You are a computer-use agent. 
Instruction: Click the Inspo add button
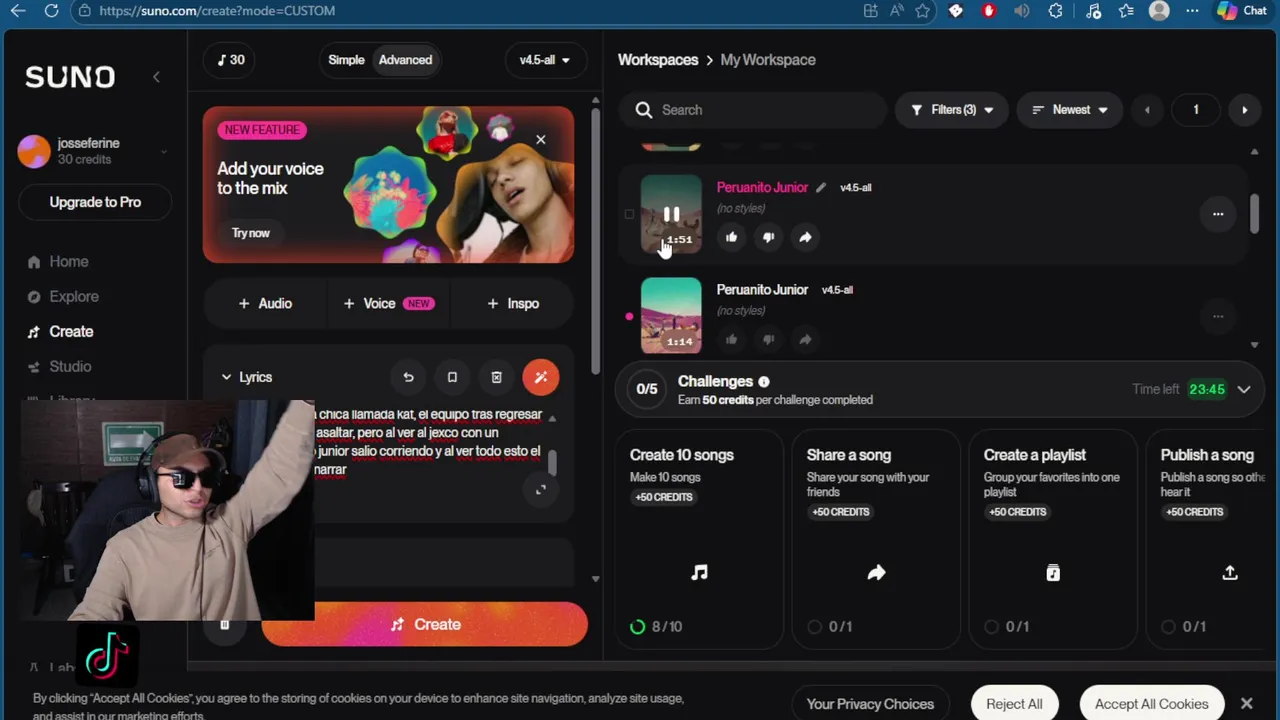pos(513,303)
